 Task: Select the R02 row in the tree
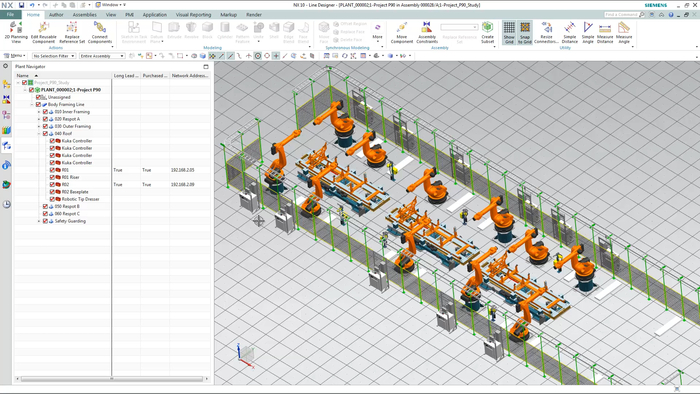65,184
